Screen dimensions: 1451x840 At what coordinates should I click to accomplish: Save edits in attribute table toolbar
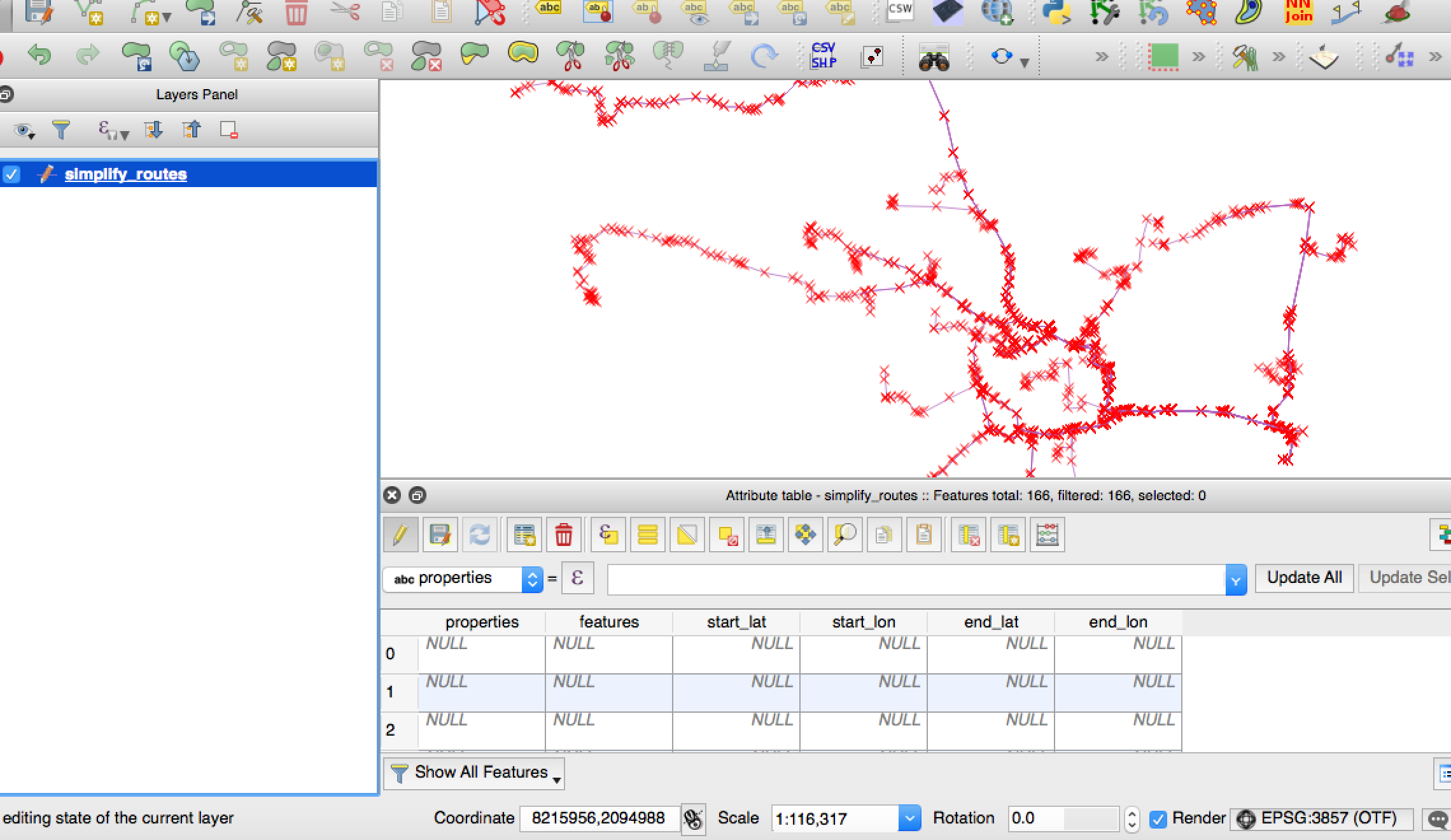coord(440,535)
